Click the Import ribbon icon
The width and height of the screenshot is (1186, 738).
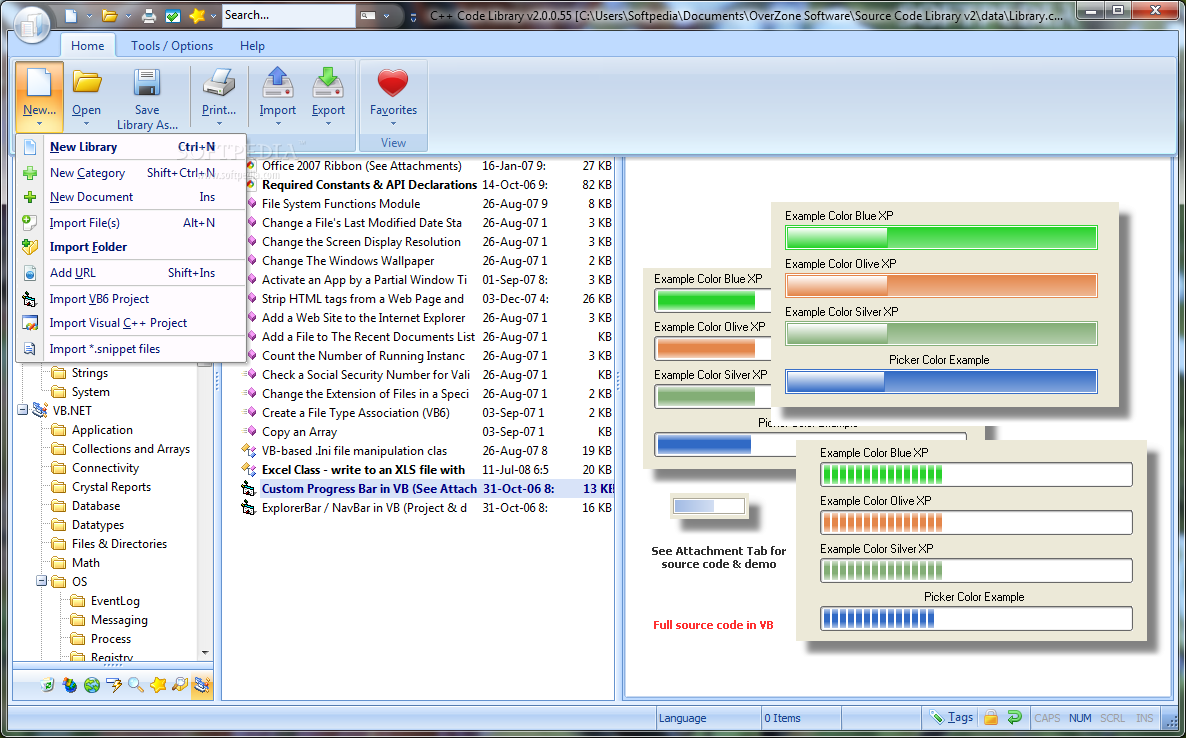click(278, 82)
